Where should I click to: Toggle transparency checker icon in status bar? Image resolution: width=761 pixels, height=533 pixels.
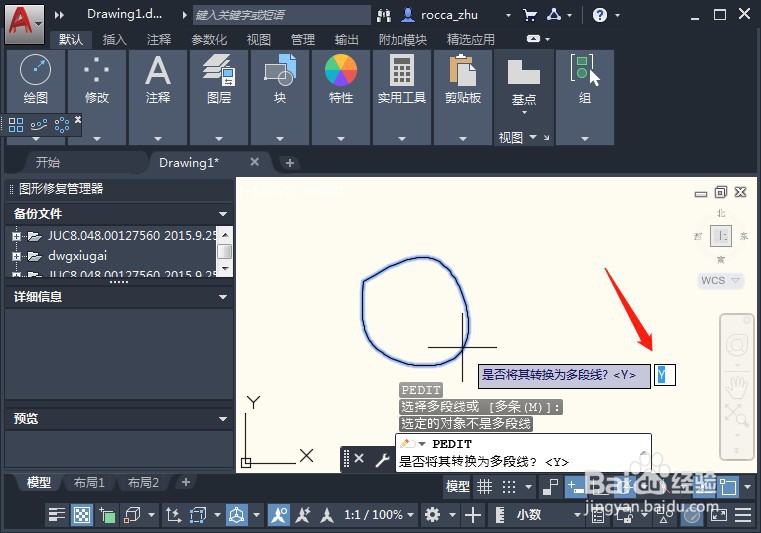click(x=82, y=515)
